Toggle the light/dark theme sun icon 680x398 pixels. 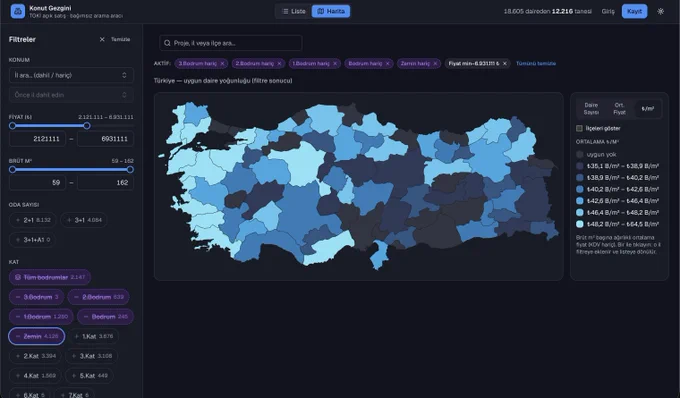[660, 11]
